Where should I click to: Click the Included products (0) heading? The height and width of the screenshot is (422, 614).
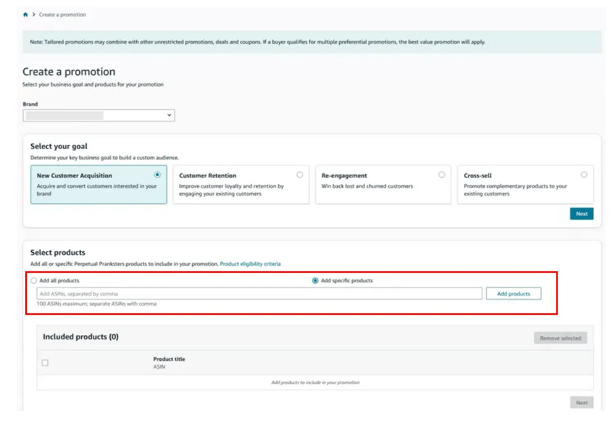81,337
